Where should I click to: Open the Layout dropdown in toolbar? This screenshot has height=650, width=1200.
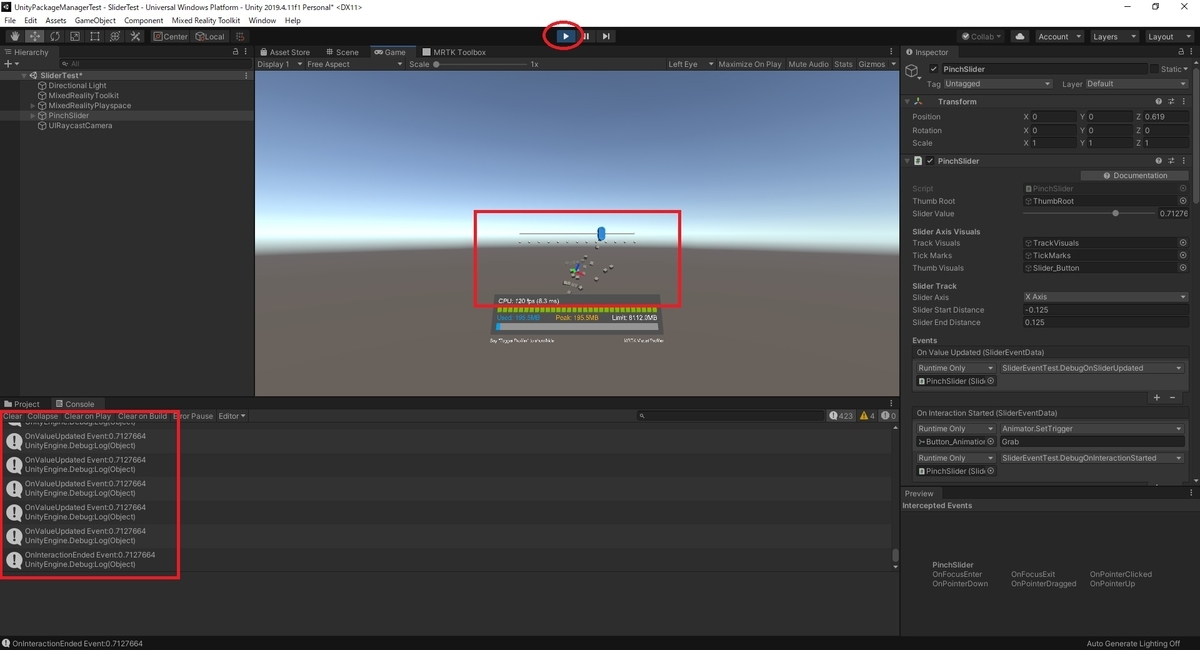[x=1168, y=37]
